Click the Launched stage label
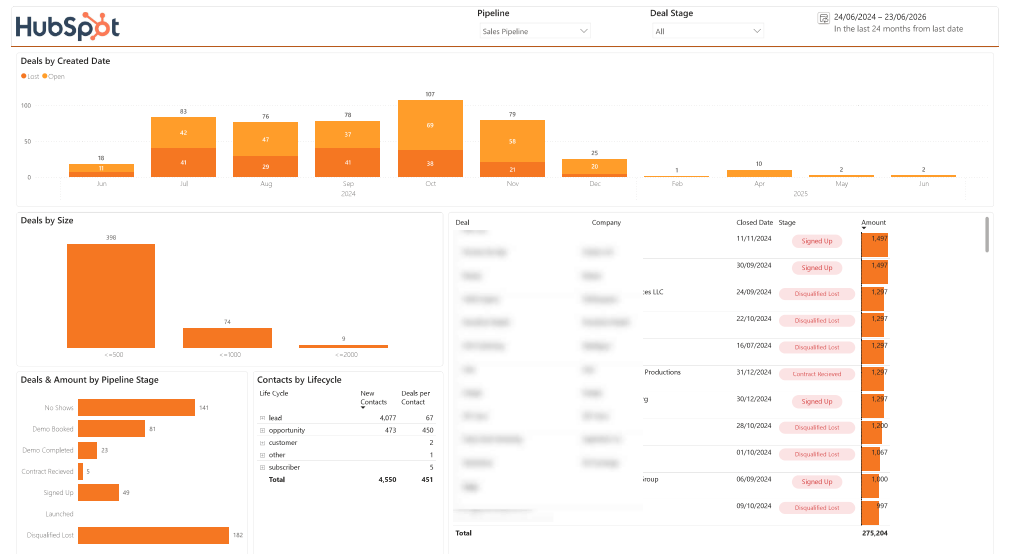This screenshot has width=1011, height=554. (x=59, y=514)
